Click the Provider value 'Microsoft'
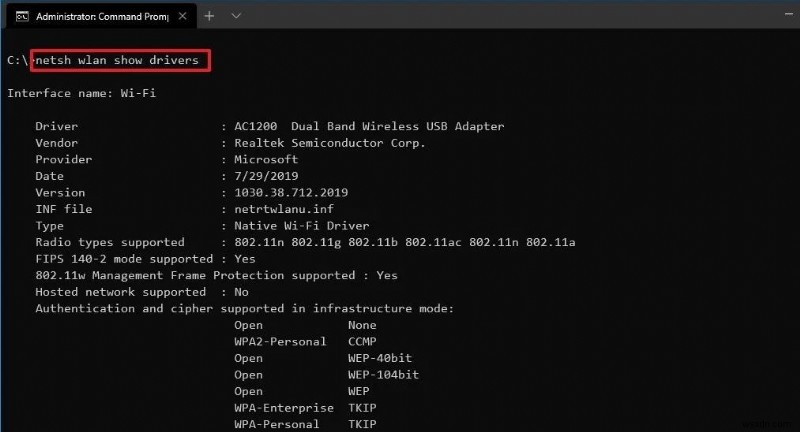 tap(266, 159)
